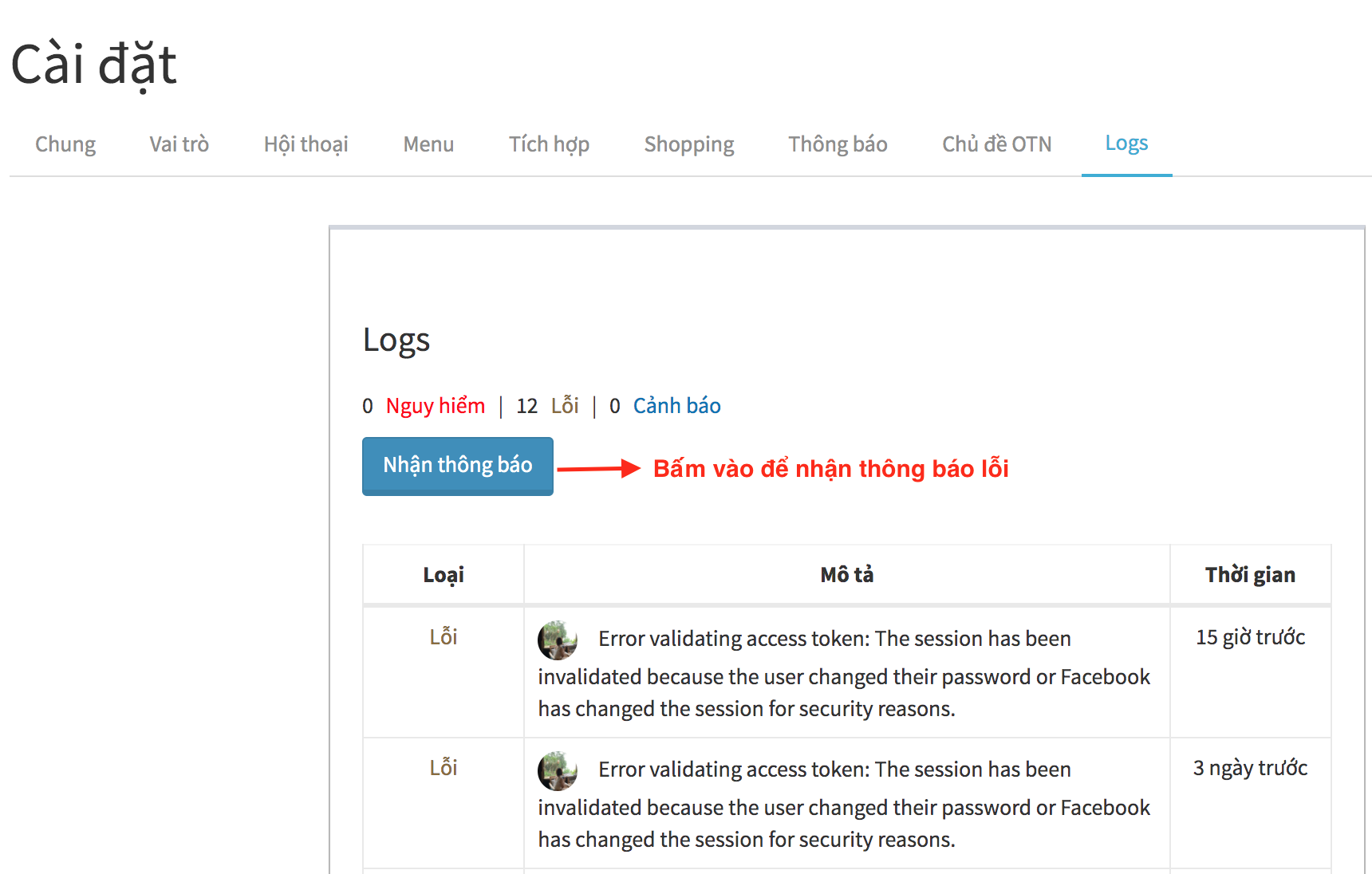Click the Lỗi label in first row

click(x=444, y=637)
